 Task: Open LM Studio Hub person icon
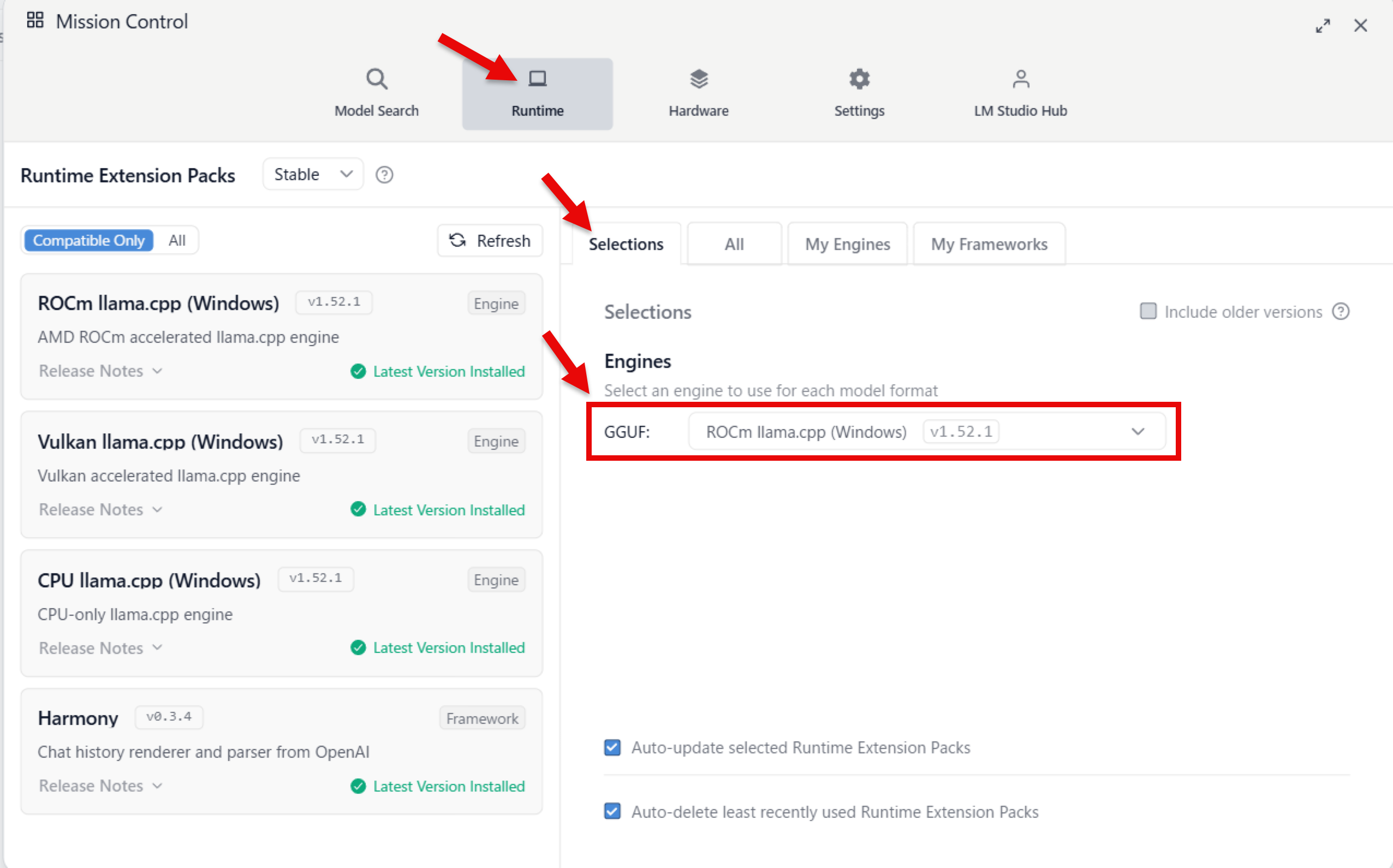pos(1021,79)
